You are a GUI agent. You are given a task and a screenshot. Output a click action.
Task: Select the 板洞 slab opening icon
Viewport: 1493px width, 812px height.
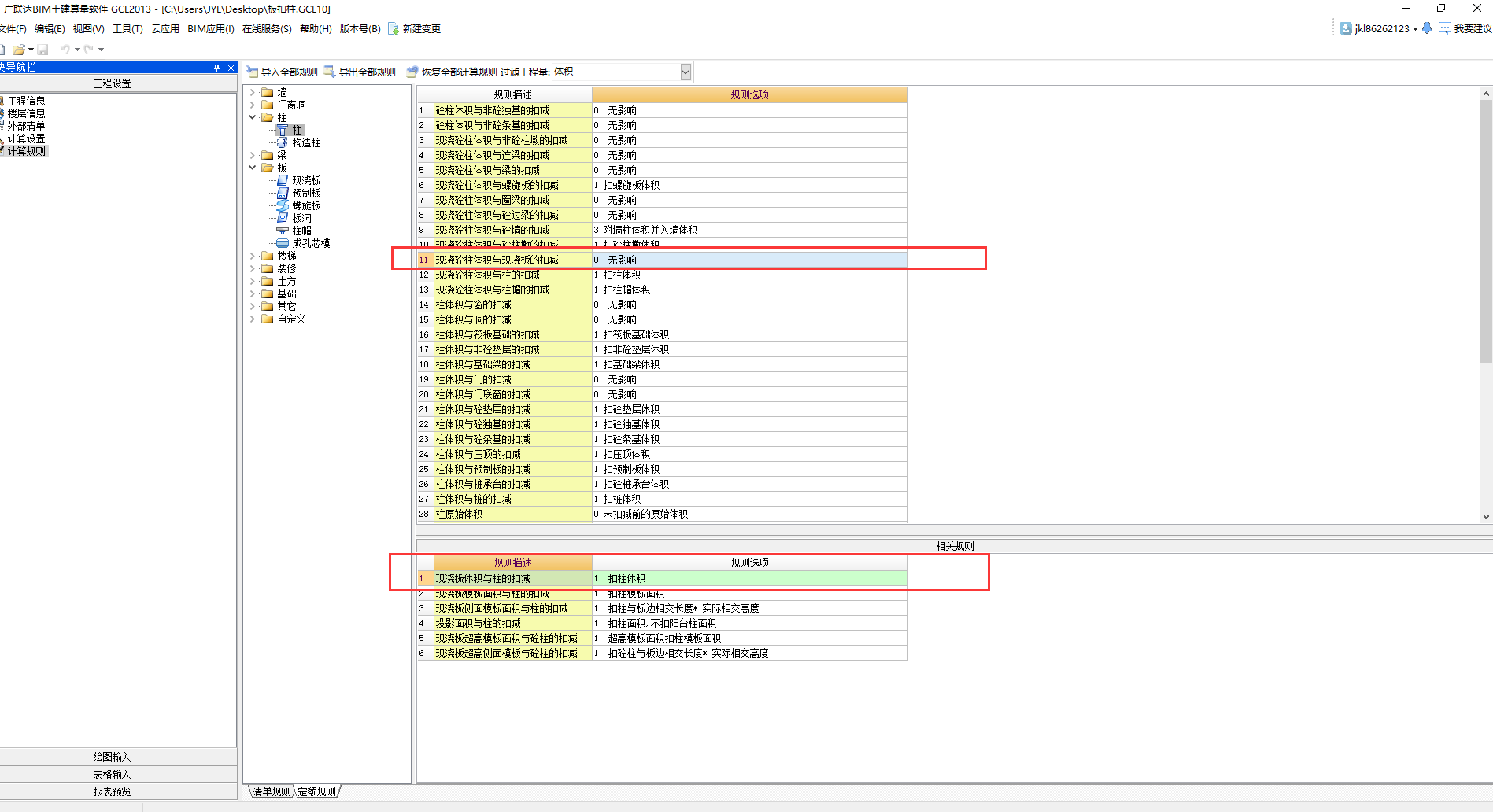coord(282,218)
